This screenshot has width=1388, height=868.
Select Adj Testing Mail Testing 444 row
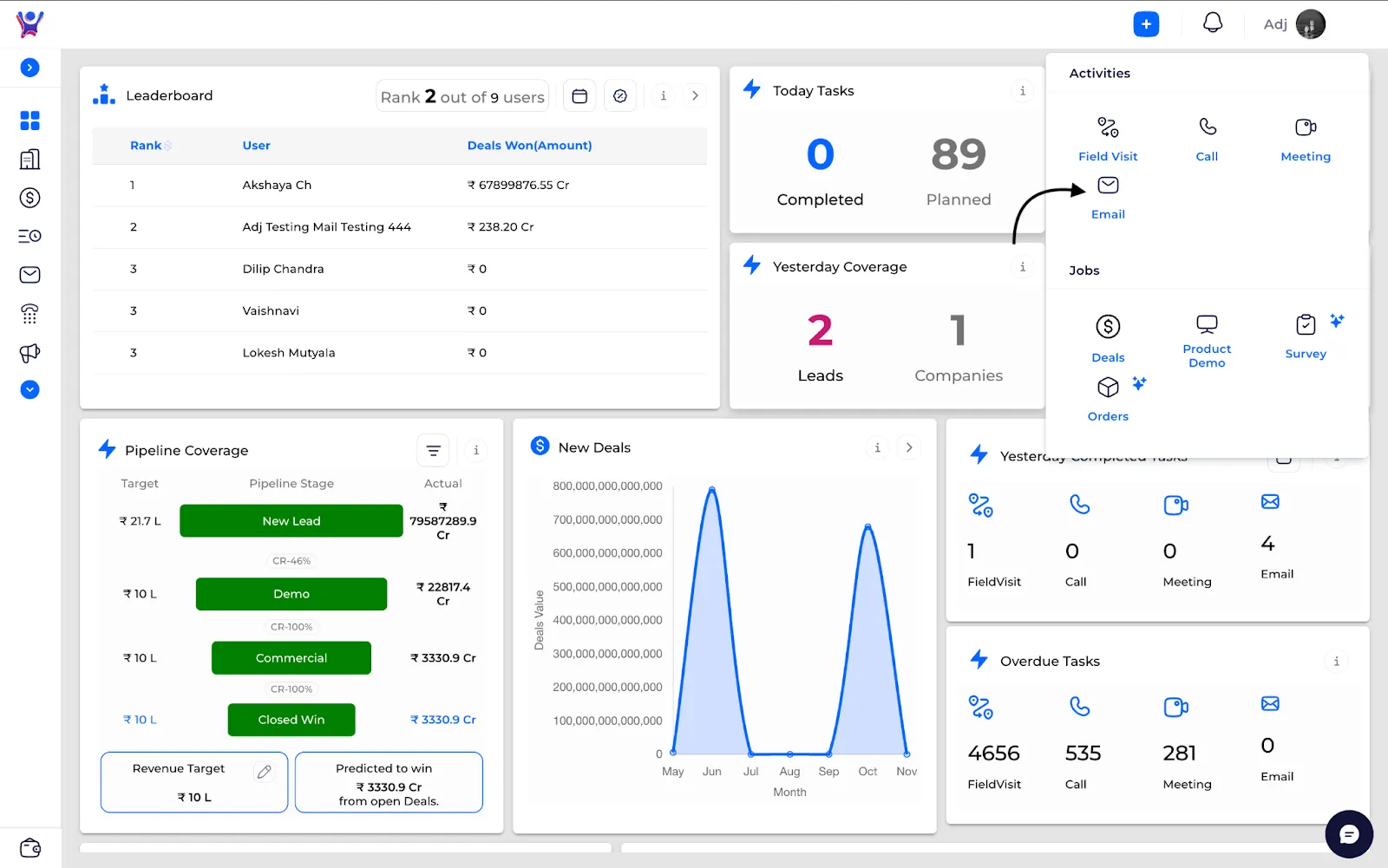point(400,226)
